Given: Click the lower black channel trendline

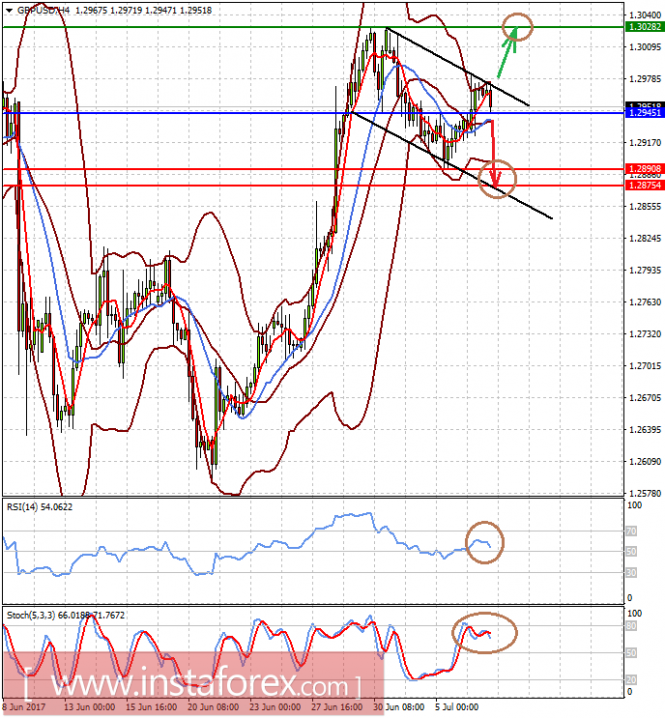Looking at the screenshot, I should (451, 165).
